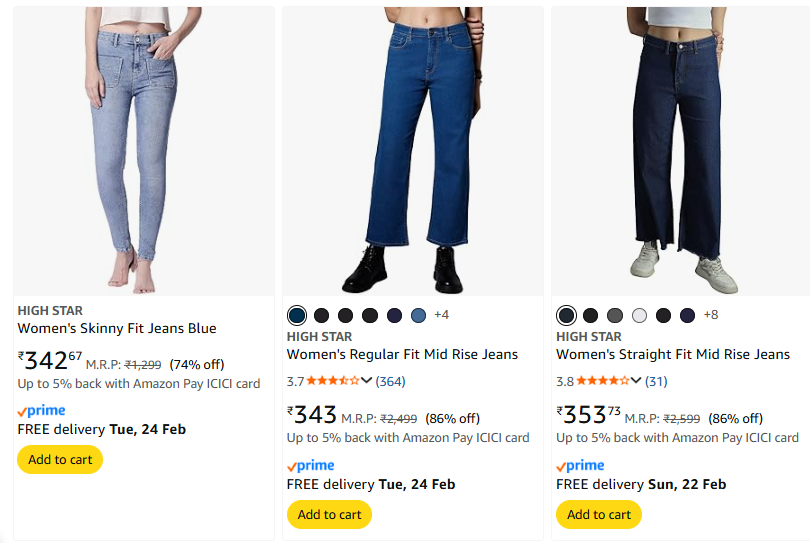Open the Women's Skinny Fit Jeans Blue title
Image resolution: width=810 pixels, height=543 pixels.
coord(117,329)
